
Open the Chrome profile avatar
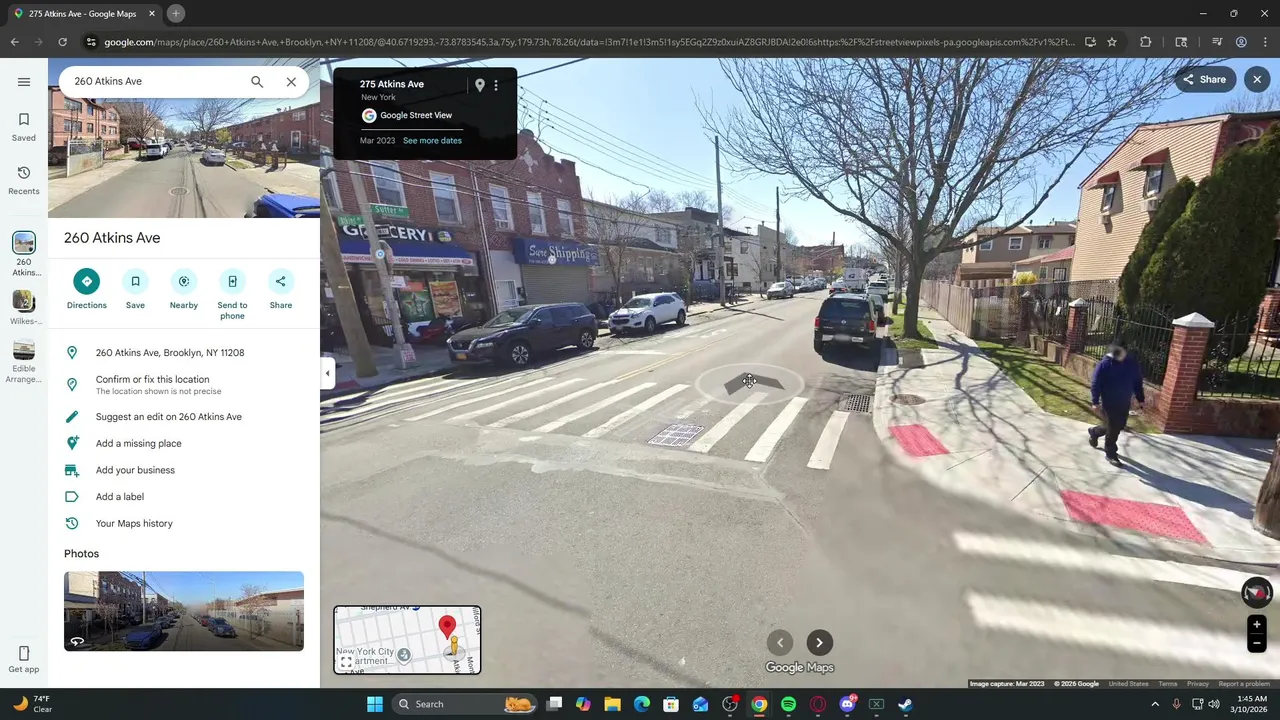point(1241,42)
